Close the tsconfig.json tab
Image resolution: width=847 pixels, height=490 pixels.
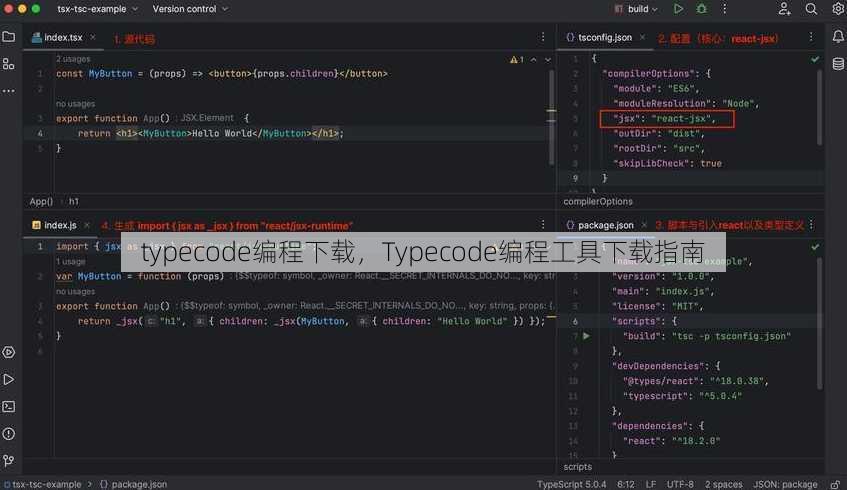point(642,37)
